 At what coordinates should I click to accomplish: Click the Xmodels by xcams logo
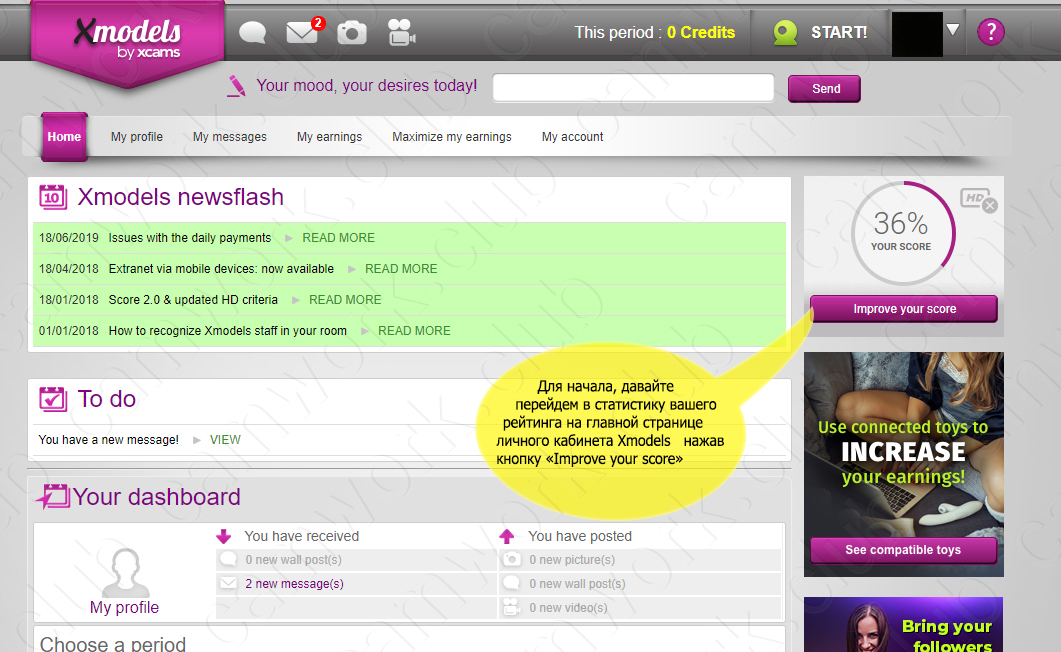pyautogui.click(x=127, y=40)
